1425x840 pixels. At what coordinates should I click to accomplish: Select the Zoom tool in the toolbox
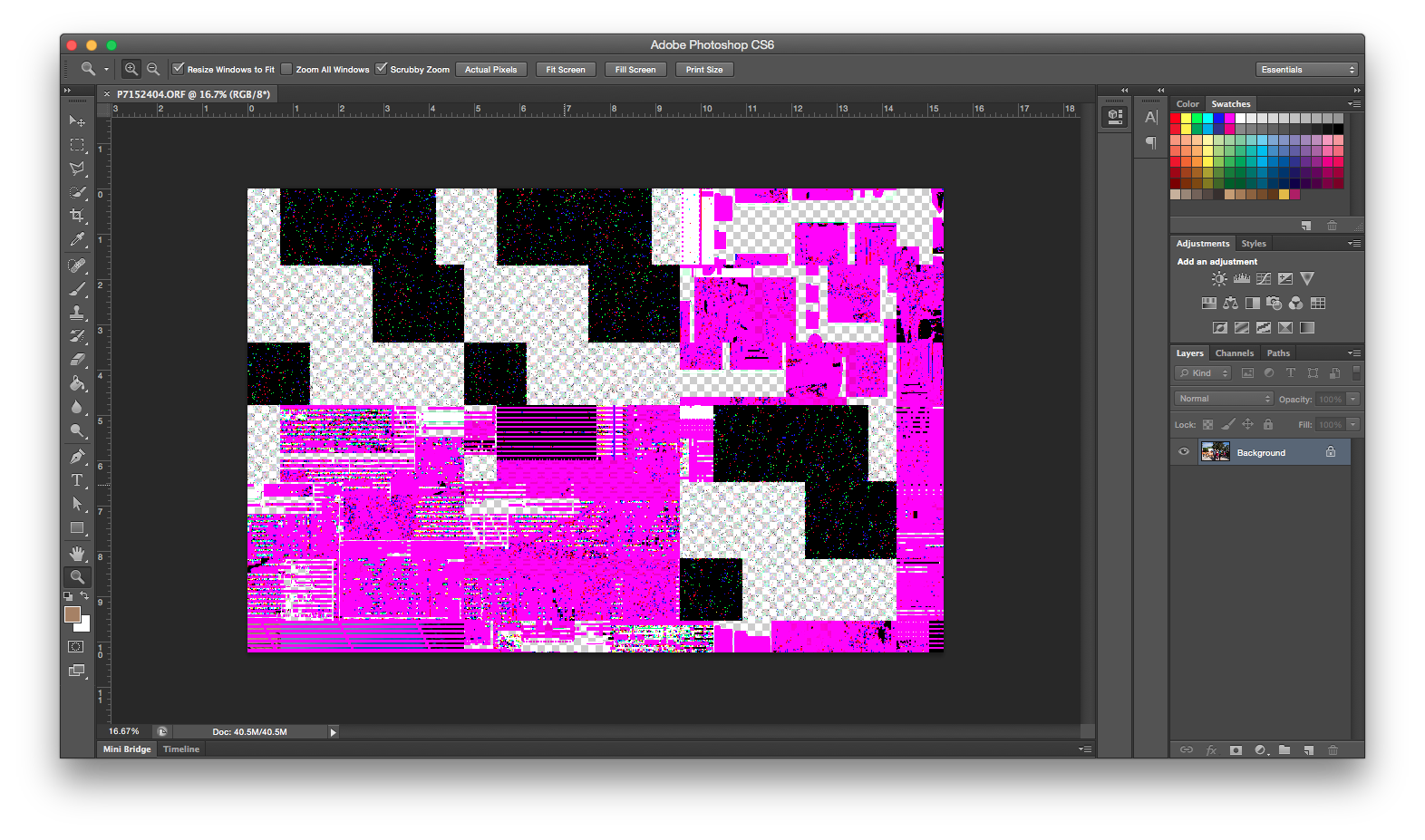77,577
